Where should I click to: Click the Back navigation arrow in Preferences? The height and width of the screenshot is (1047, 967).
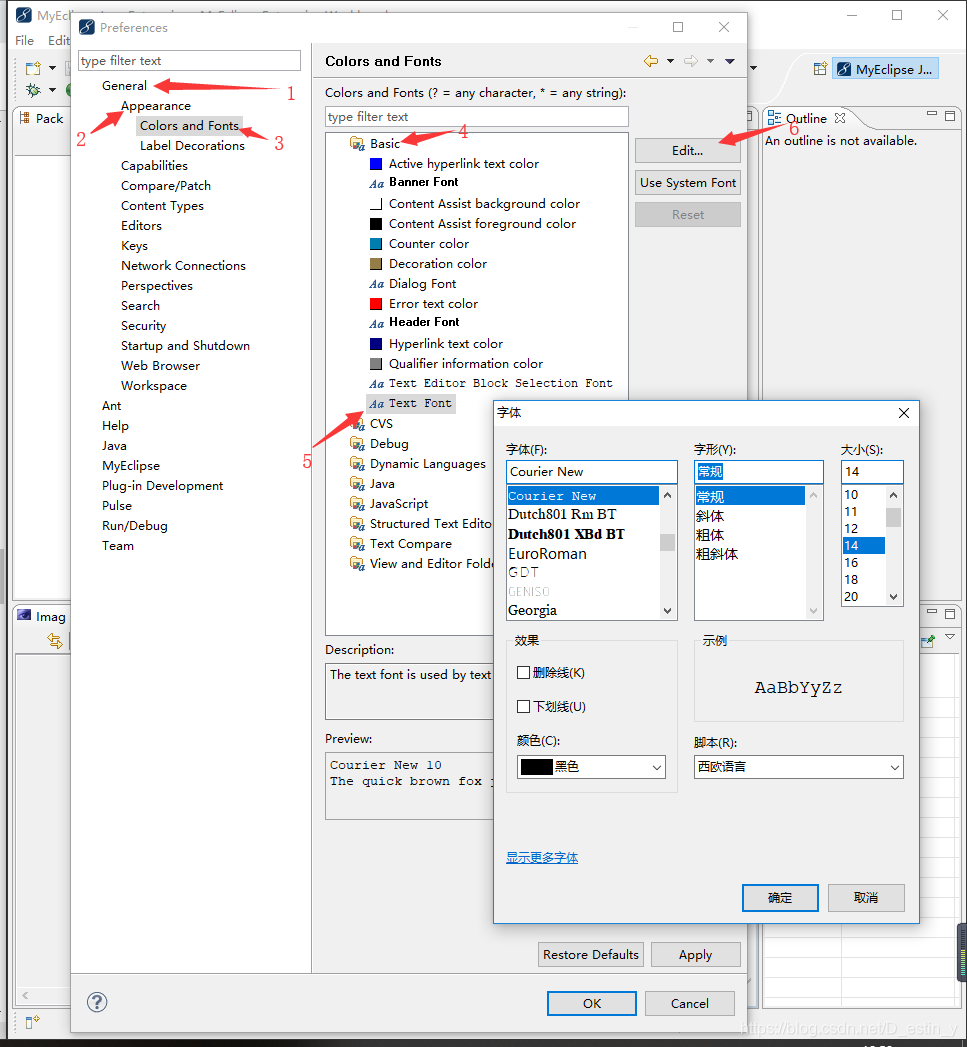[x=651, y=61]
